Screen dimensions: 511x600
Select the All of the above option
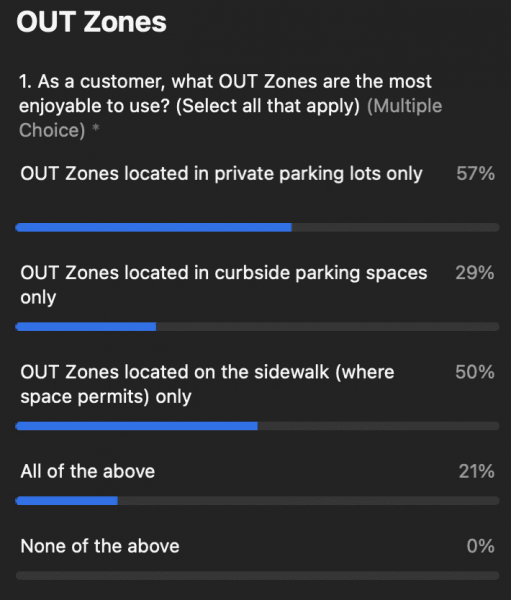[x=88, y=471]
